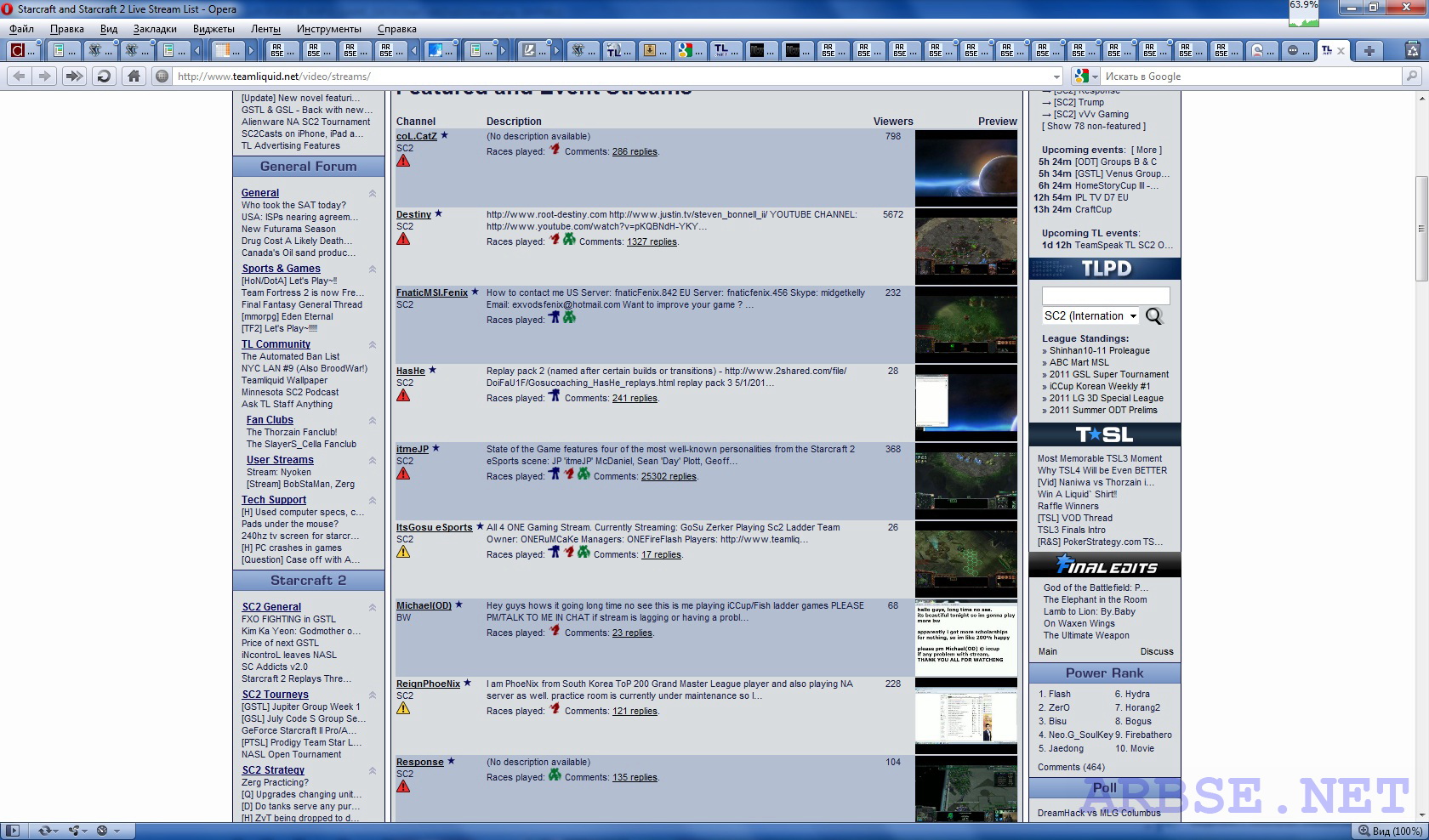
Task: Open the closed tabs trash can
Action: point(1413,51)
